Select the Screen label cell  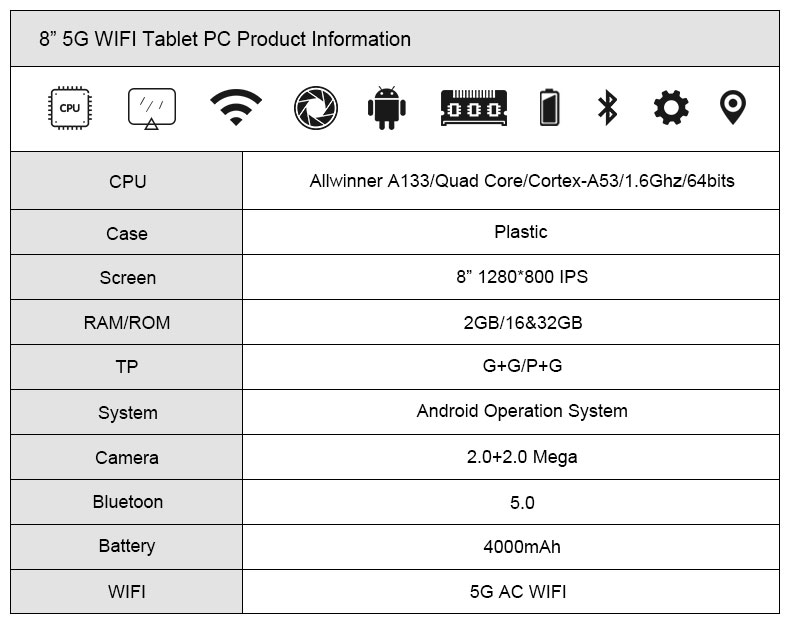coord(126,277)
